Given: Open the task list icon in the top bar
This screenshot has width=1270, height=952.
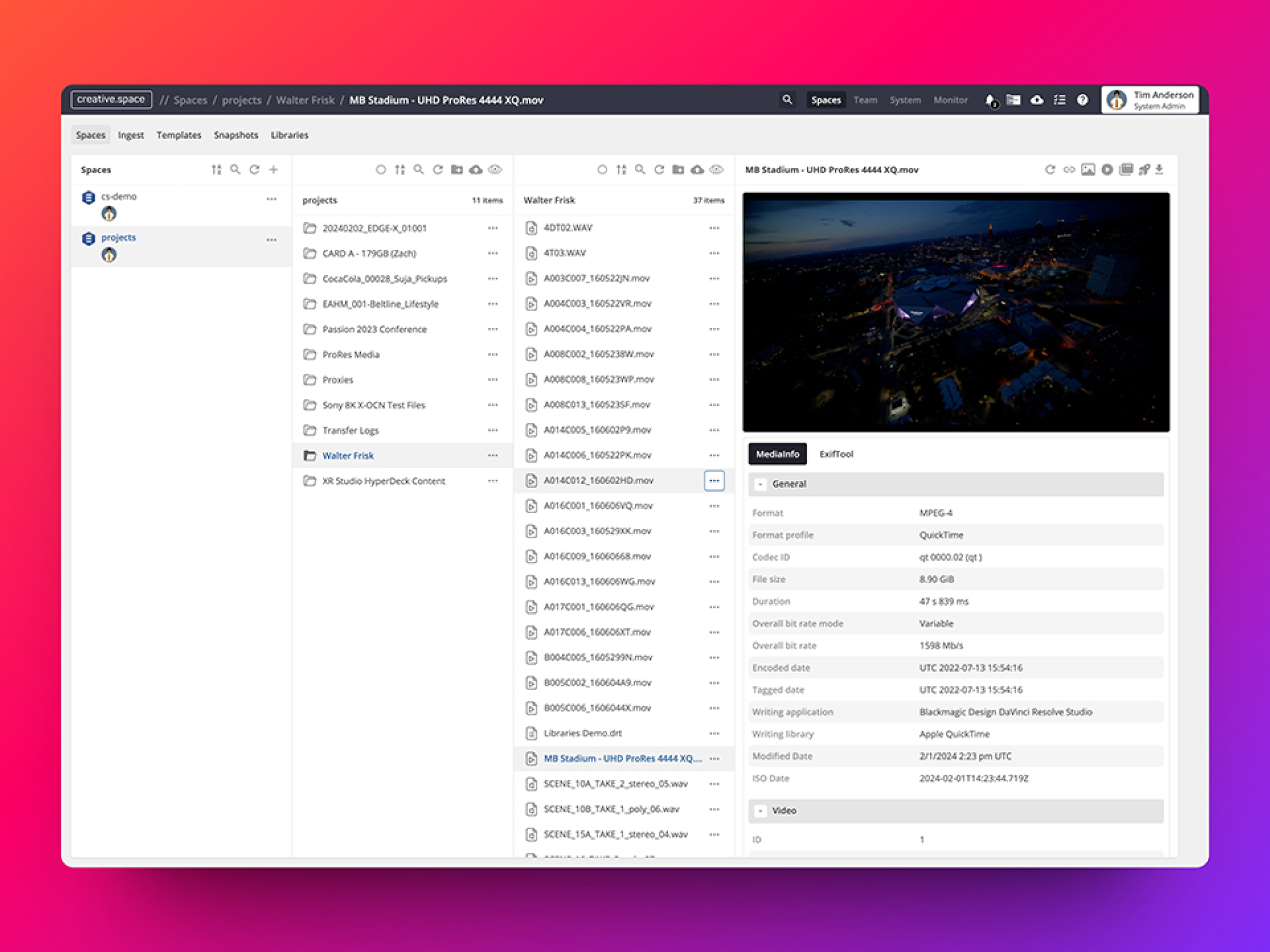Looking at the screenshot, I should coord(1060,100).
